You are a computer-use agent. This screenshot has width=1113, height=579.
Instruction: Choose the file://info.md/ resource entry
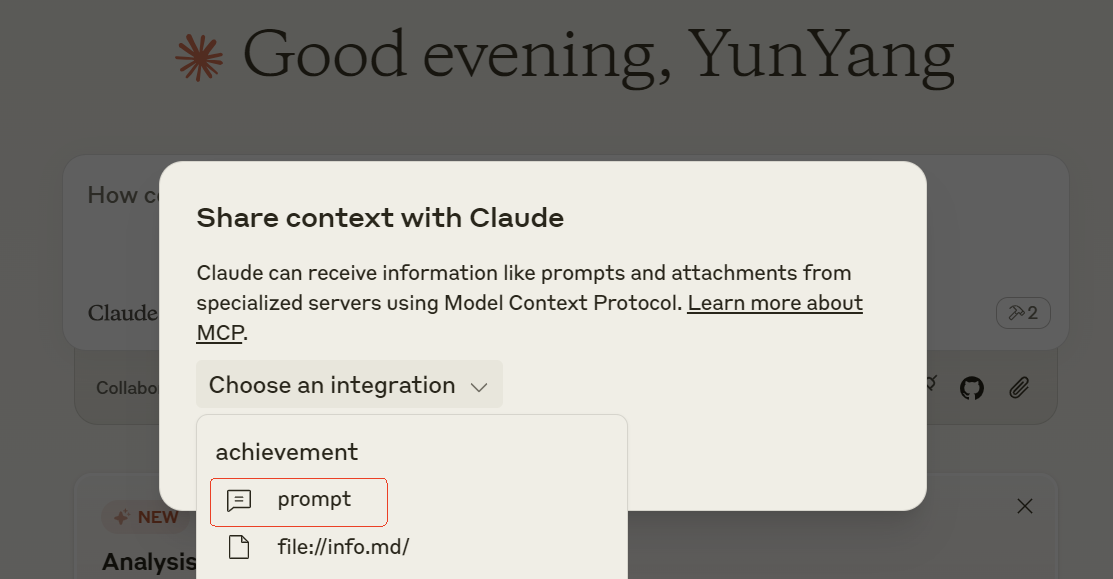(343, 547)
